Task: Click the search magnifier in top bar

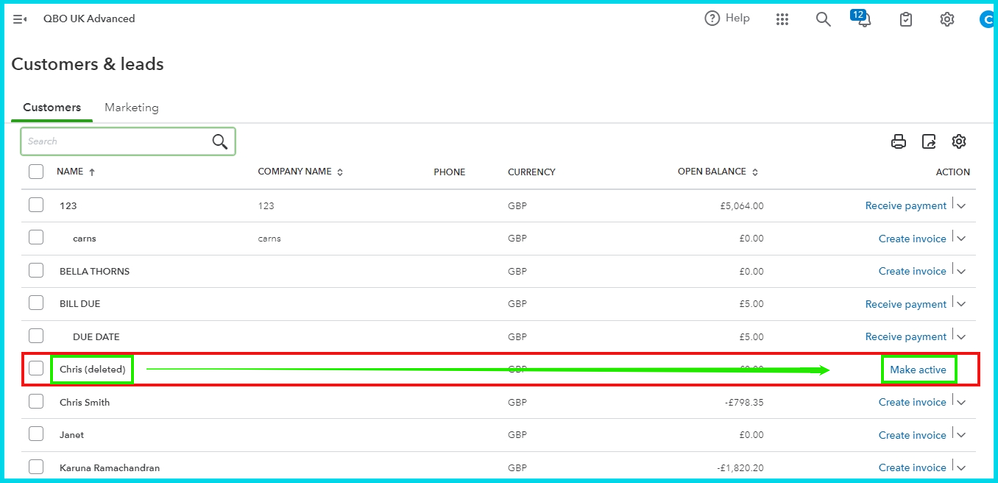Action: 823,19
